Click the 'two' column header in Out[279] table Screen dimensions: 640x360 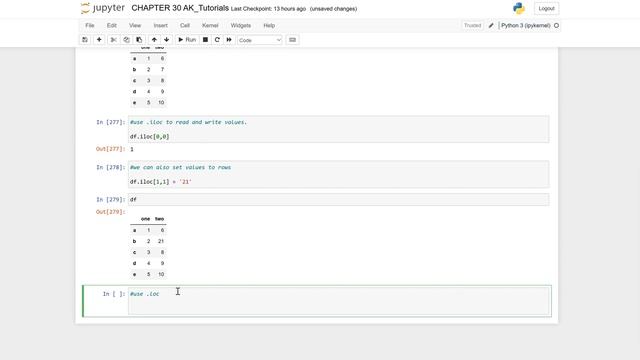pos(159,219)
